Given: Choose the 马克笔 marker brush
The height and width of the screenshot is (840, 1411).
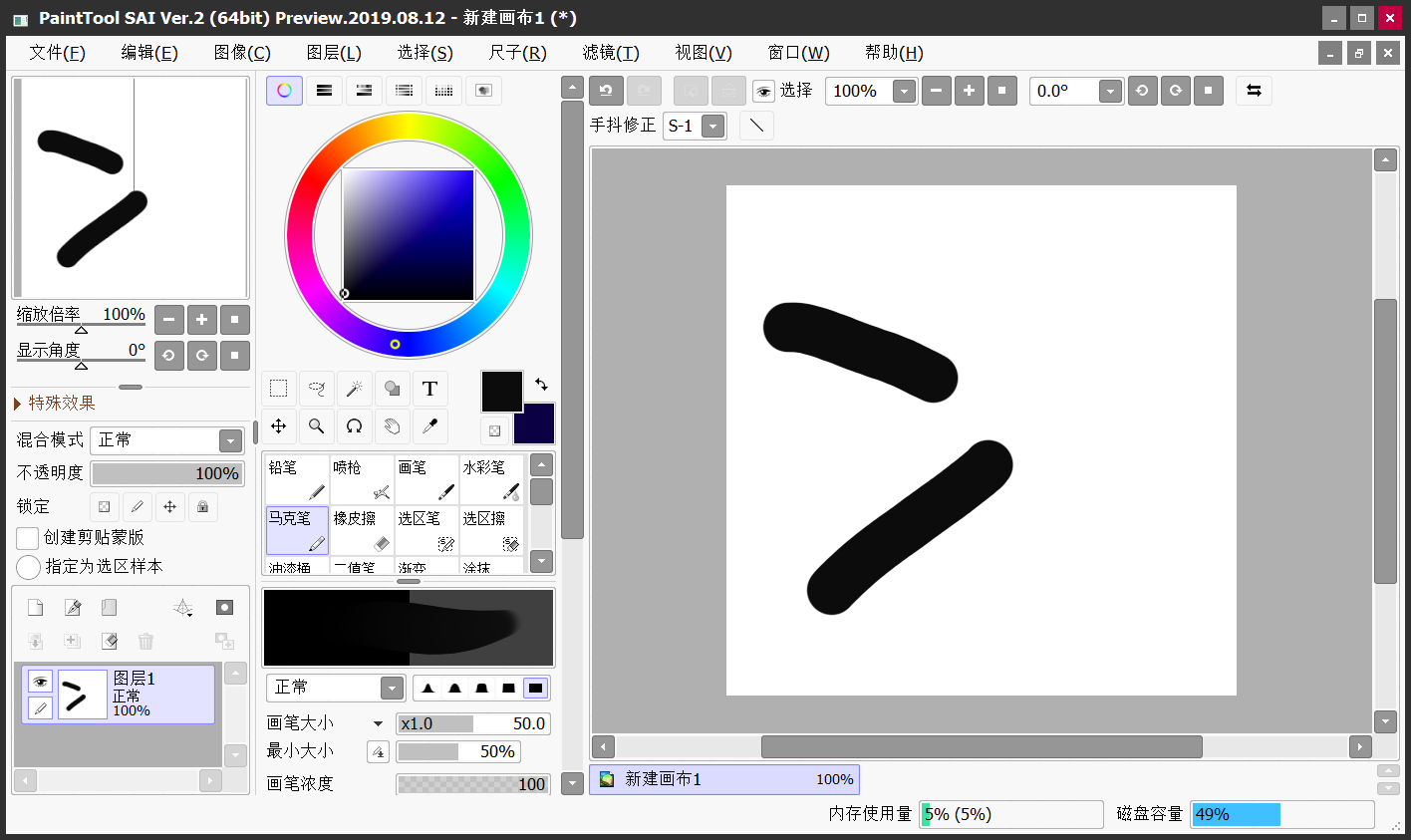Looking at the screenshot, I should pos(297,531).
